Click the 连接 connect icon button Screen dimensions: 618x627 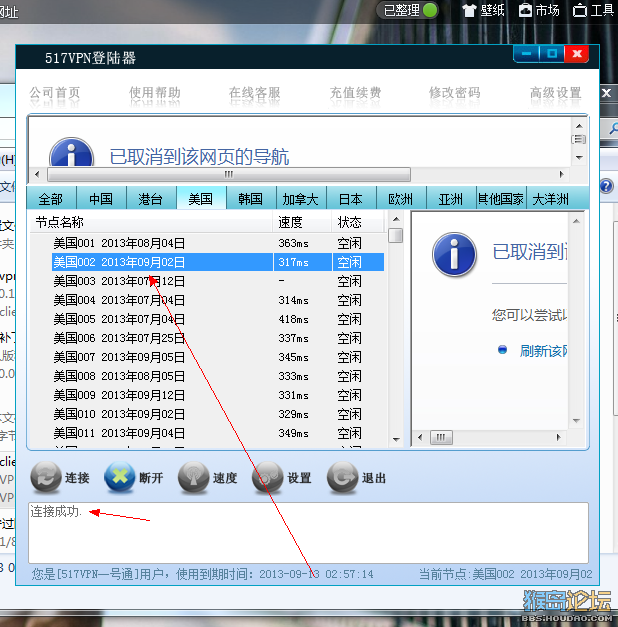(46, 477)
